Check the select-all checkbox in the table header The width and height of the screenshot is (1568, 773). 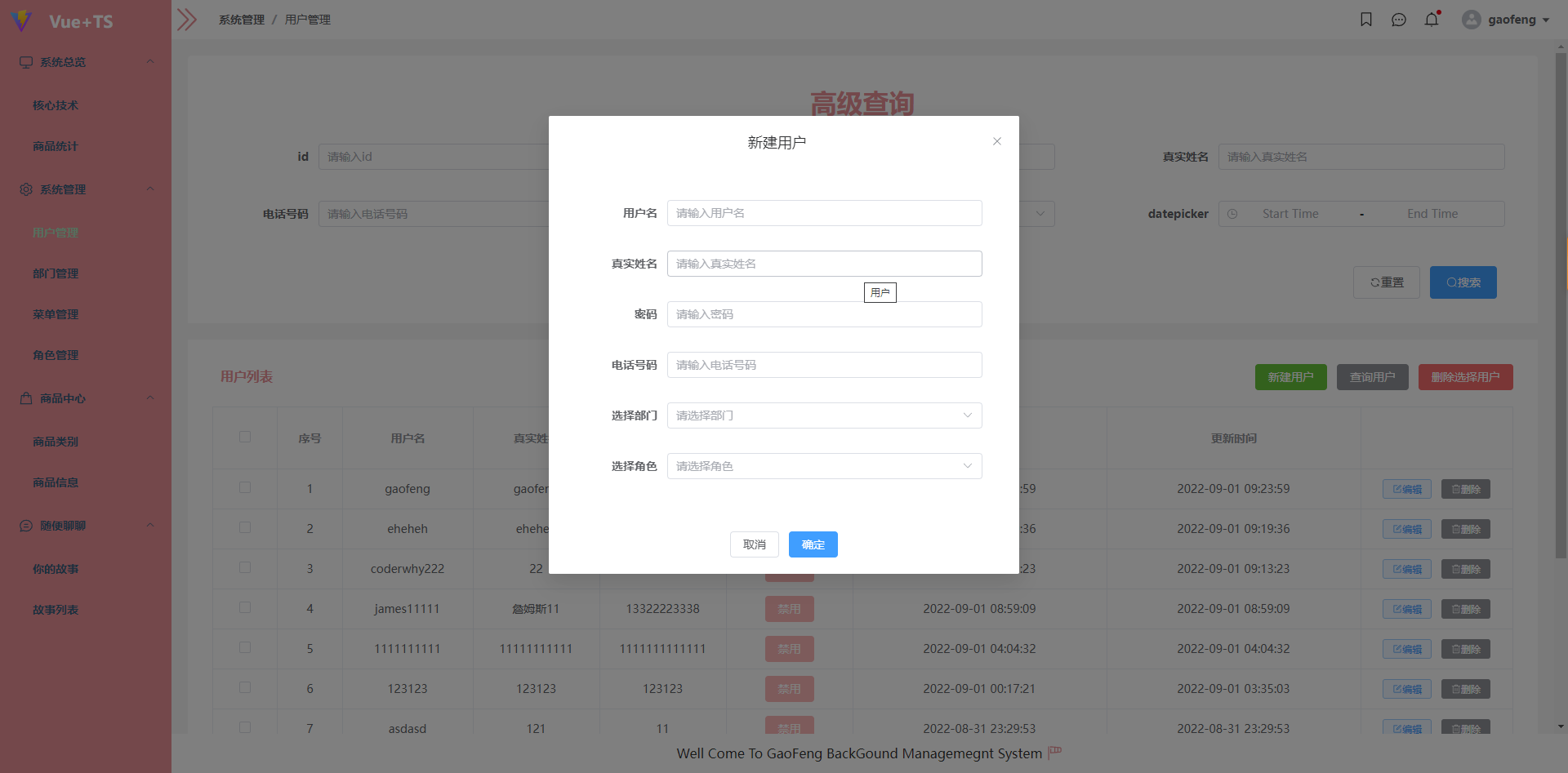(244, 438)
